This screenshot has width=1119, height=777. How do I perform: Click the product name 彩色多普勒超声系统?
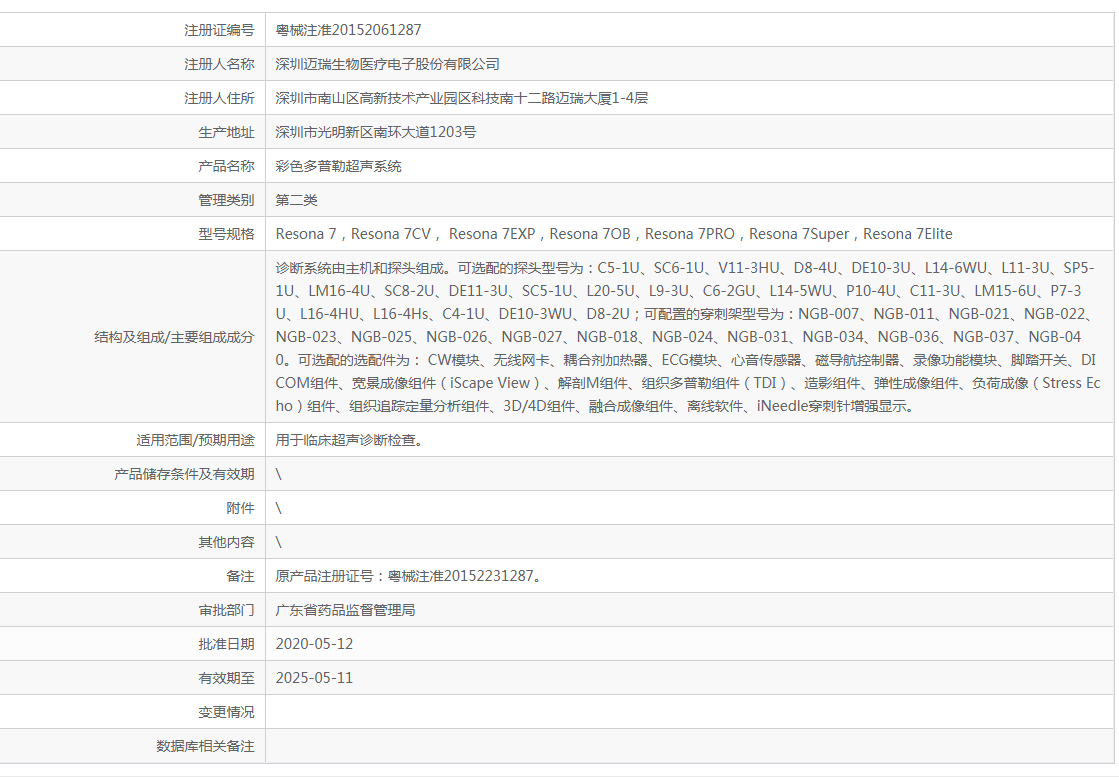[338, 166]
